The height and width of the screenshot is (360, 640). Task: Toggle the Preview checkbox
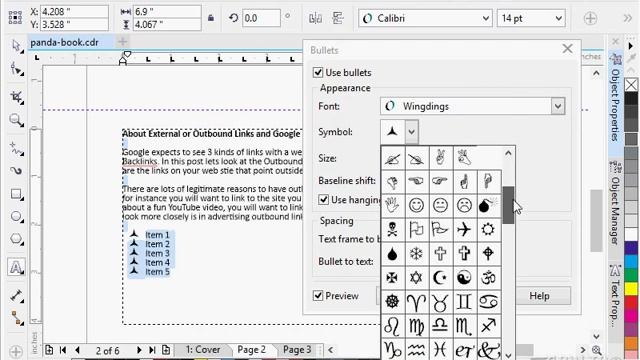click(318, 296)
